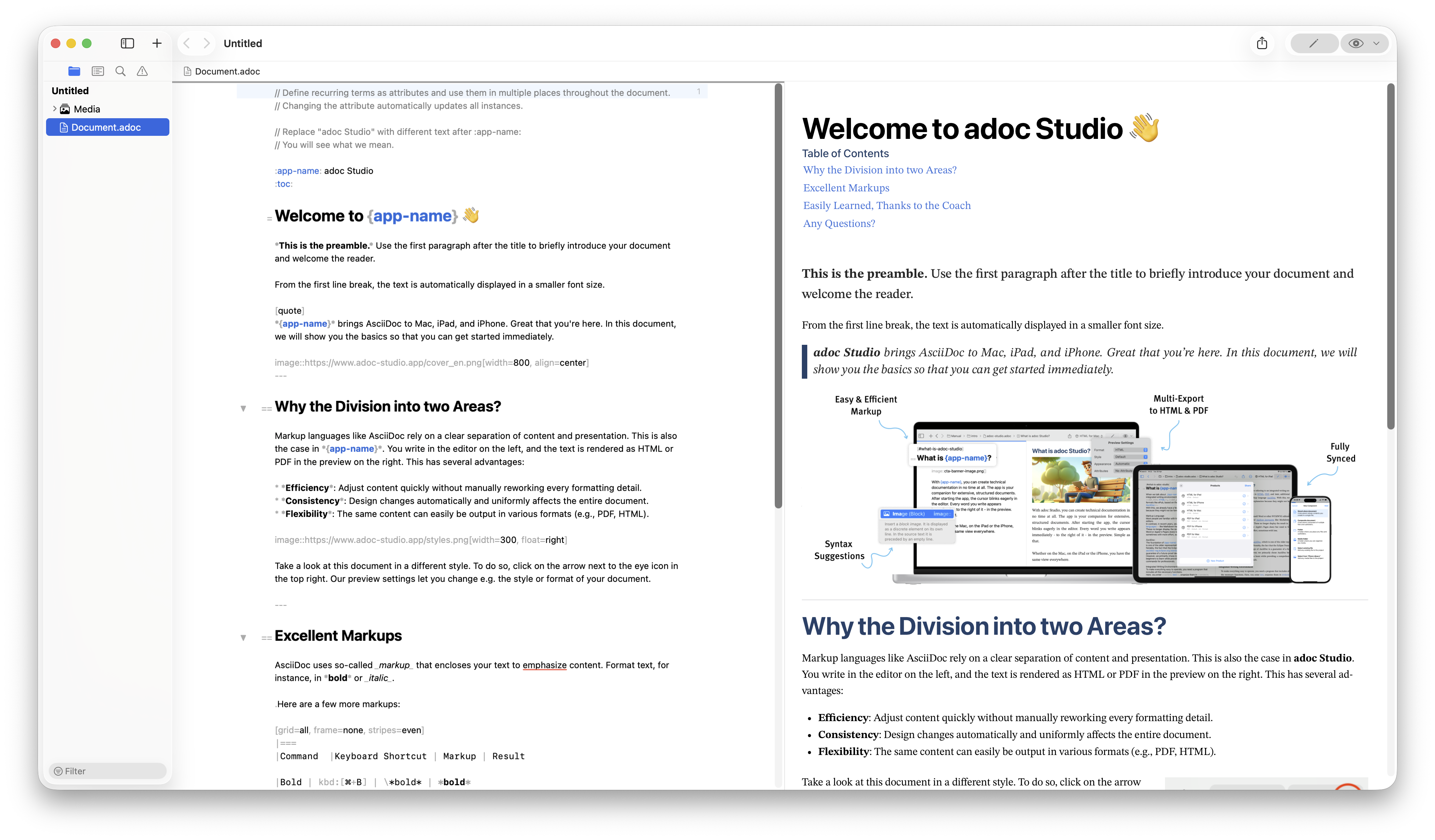This screenshot has width=1435, height=840.
Task: Switch to editor-only pencil mode
Action: (1314, 43)
